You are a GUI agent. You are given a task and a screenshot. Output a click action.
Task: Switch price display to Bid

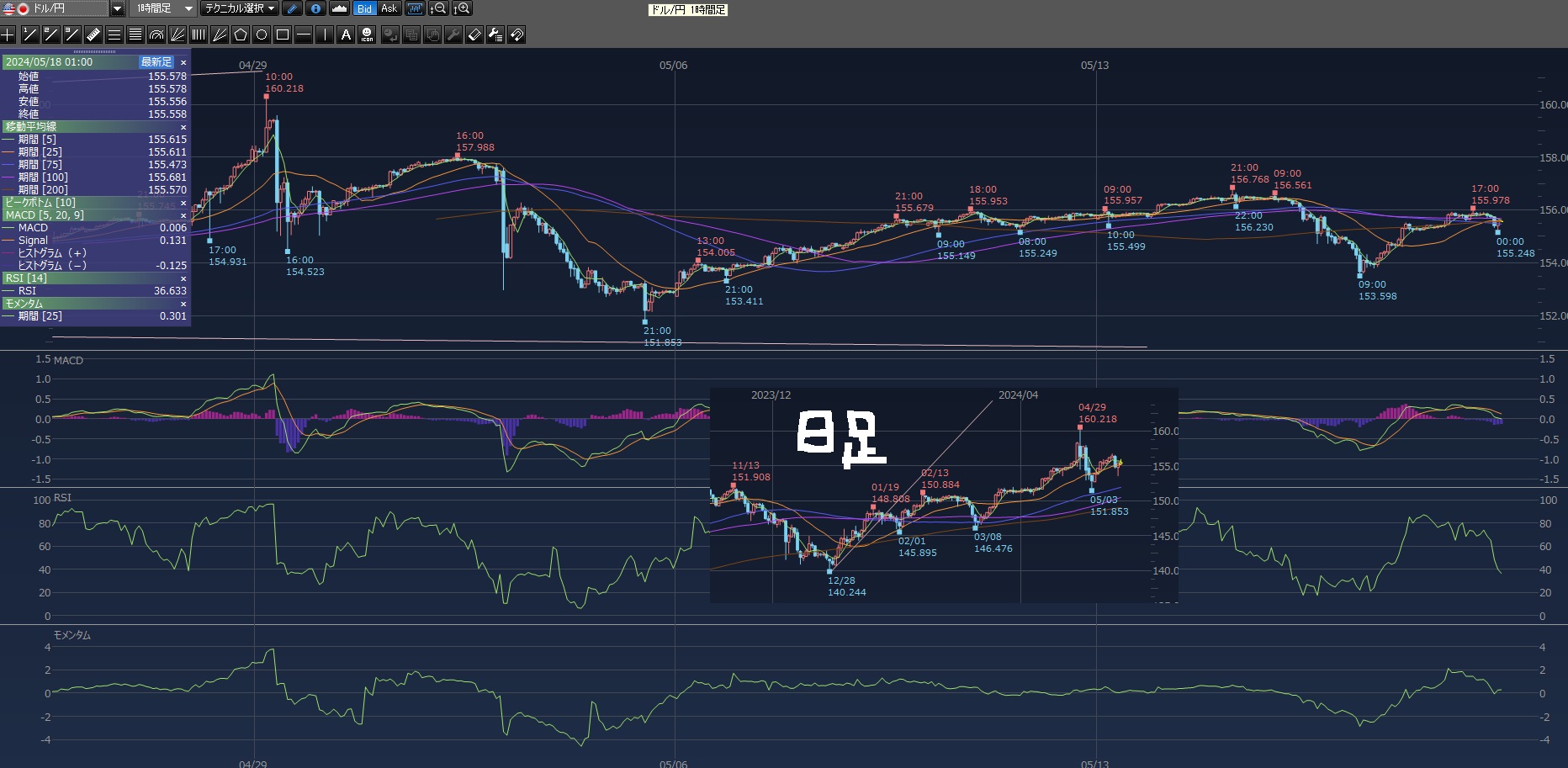click(x=364, y=8)
